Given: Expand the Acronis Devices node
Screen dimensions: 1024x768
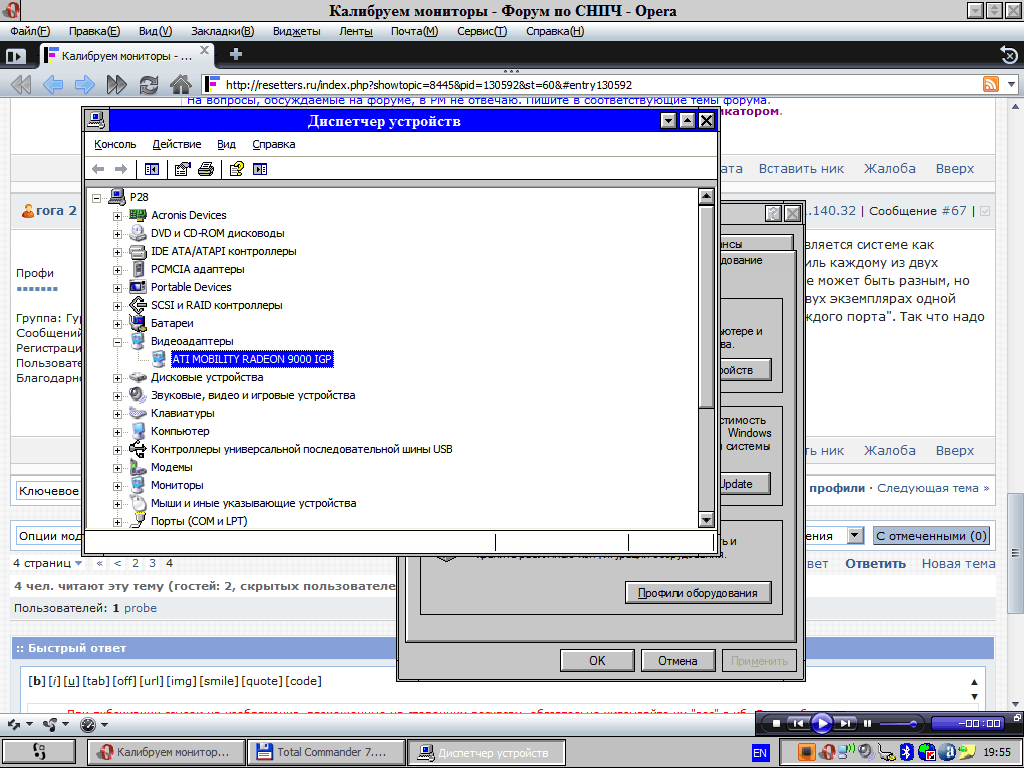Looking at the screenshot, I should point(118,216).
